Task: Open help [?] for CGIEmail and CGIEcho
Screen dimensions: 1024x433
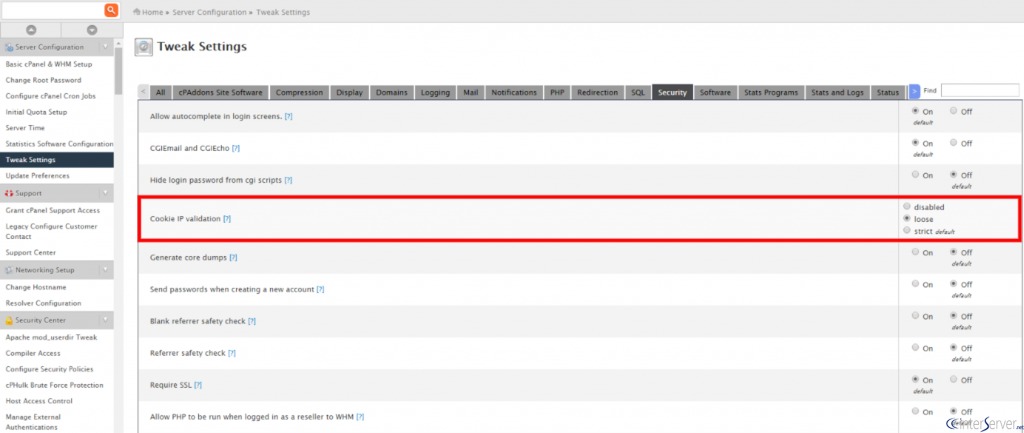Action: (236, 148)
